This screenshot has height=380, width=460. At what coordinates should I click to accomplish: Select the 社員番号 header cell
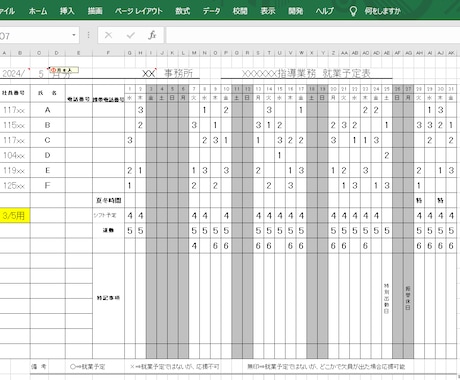point(15,93)
